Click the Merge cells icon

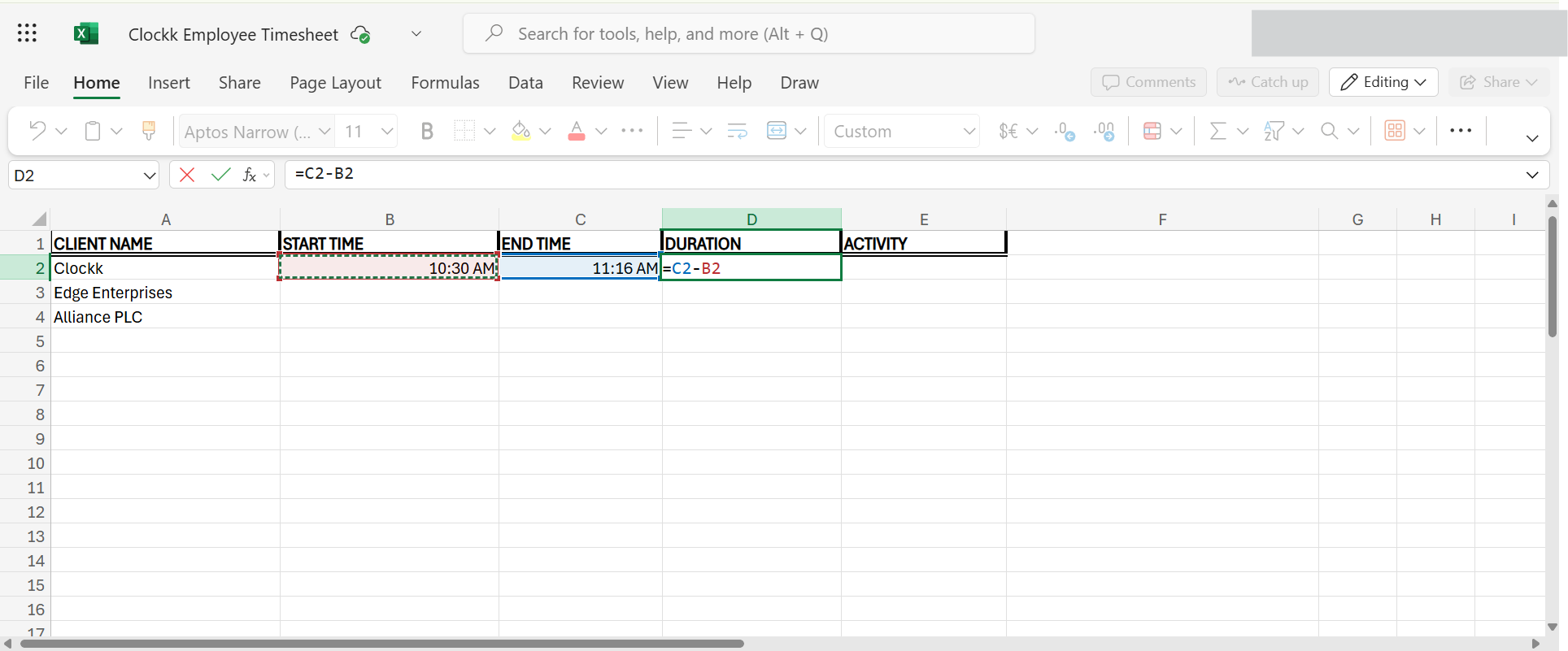pos(777,131)
